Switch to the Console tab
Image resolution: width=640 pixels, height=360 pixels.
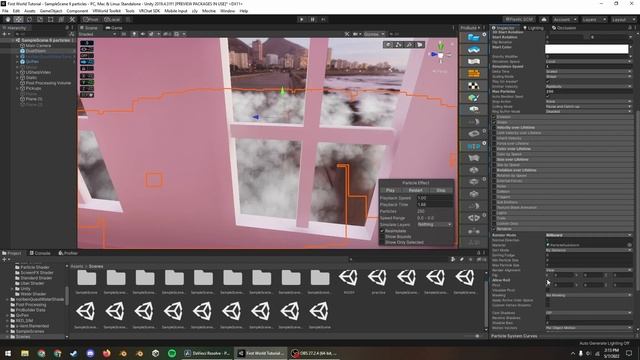(40, 253)
